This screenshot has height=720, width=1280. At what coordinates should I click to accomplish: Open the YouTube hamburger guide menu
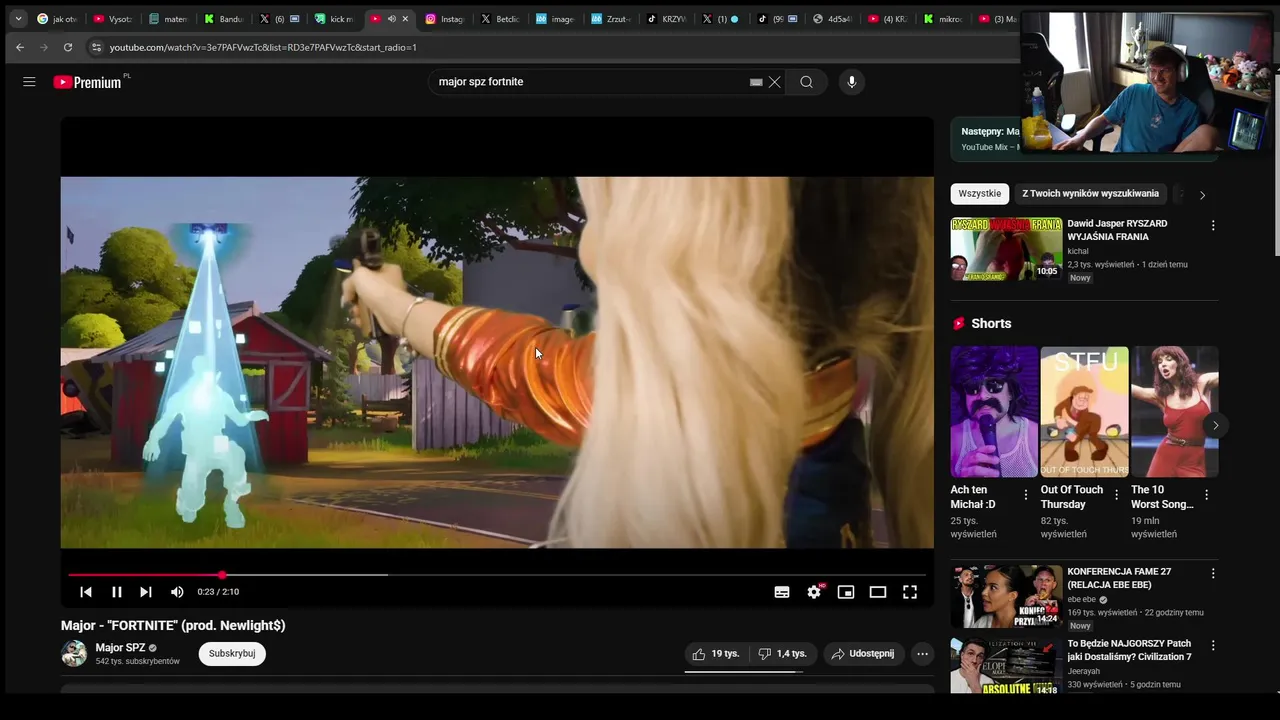tap(29, 82)
